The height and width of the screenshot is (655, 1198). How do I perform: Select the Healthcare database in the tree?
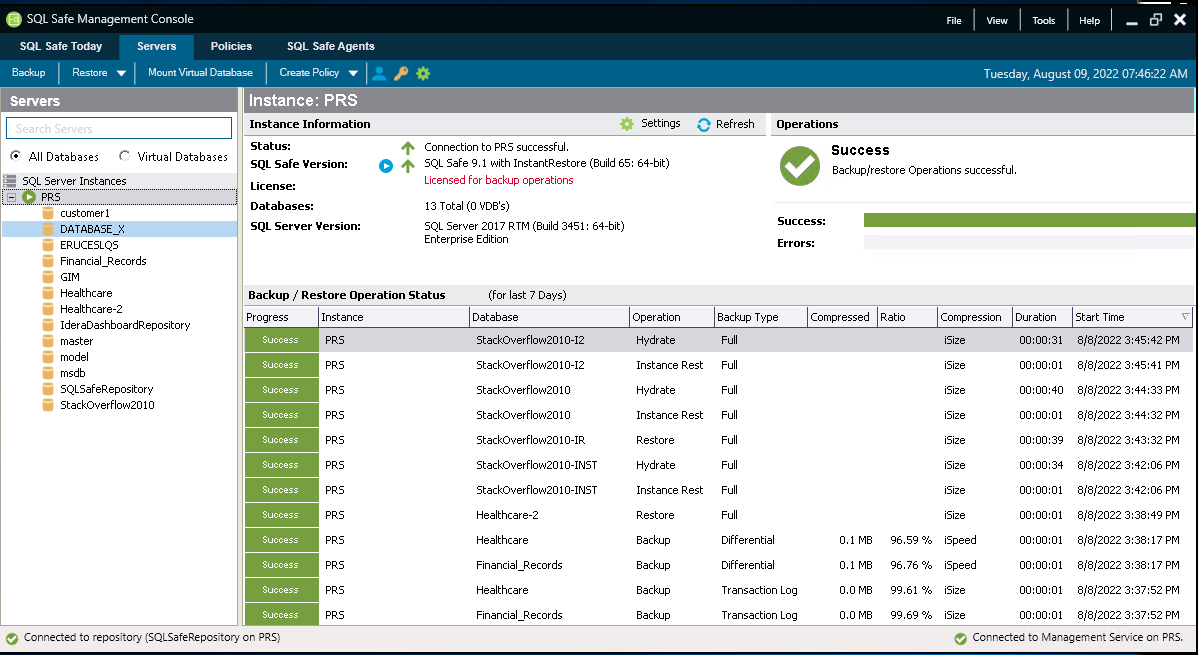tap(86, 293)
